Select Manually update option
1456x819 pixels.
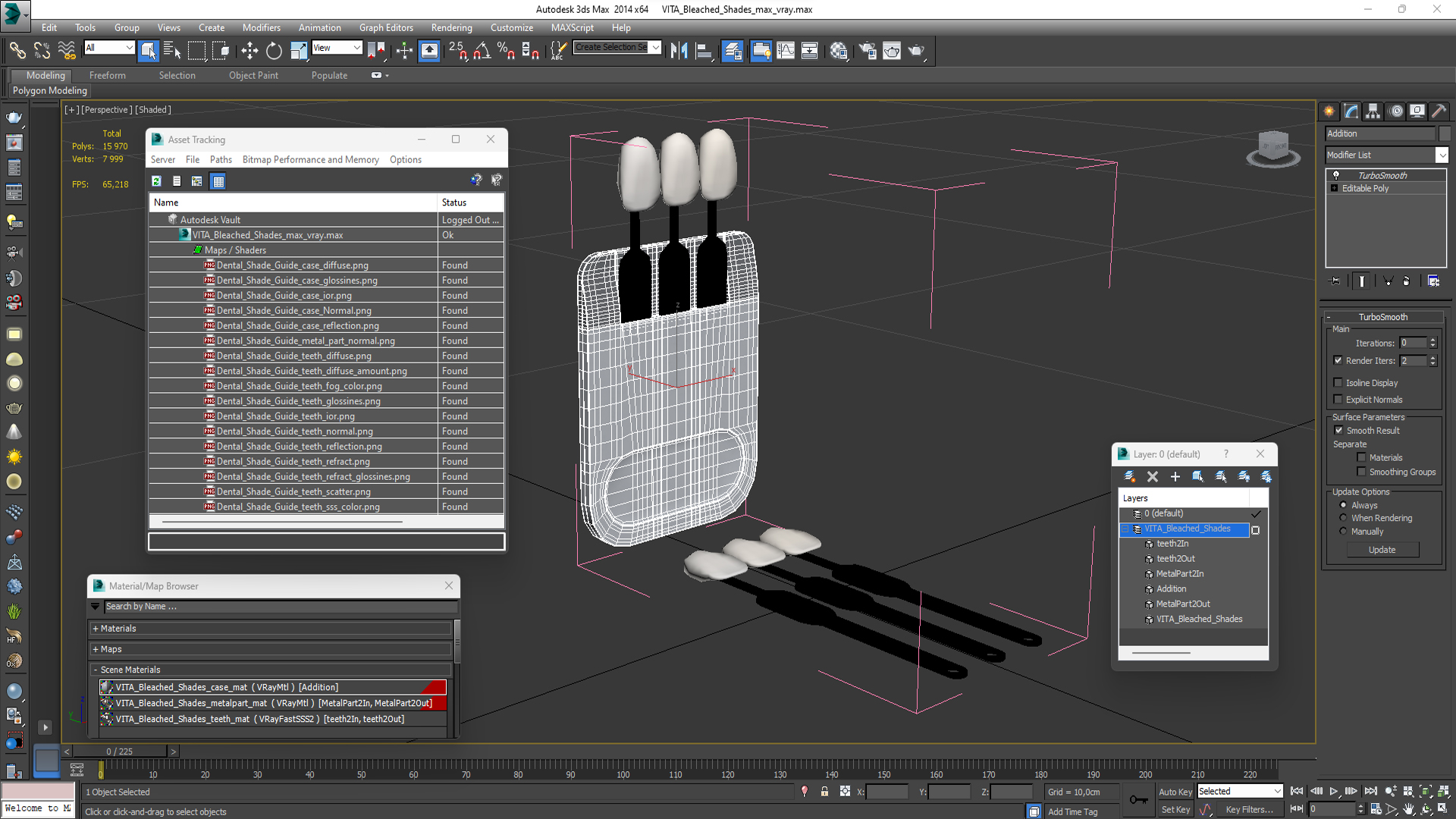pos(1344,532)
